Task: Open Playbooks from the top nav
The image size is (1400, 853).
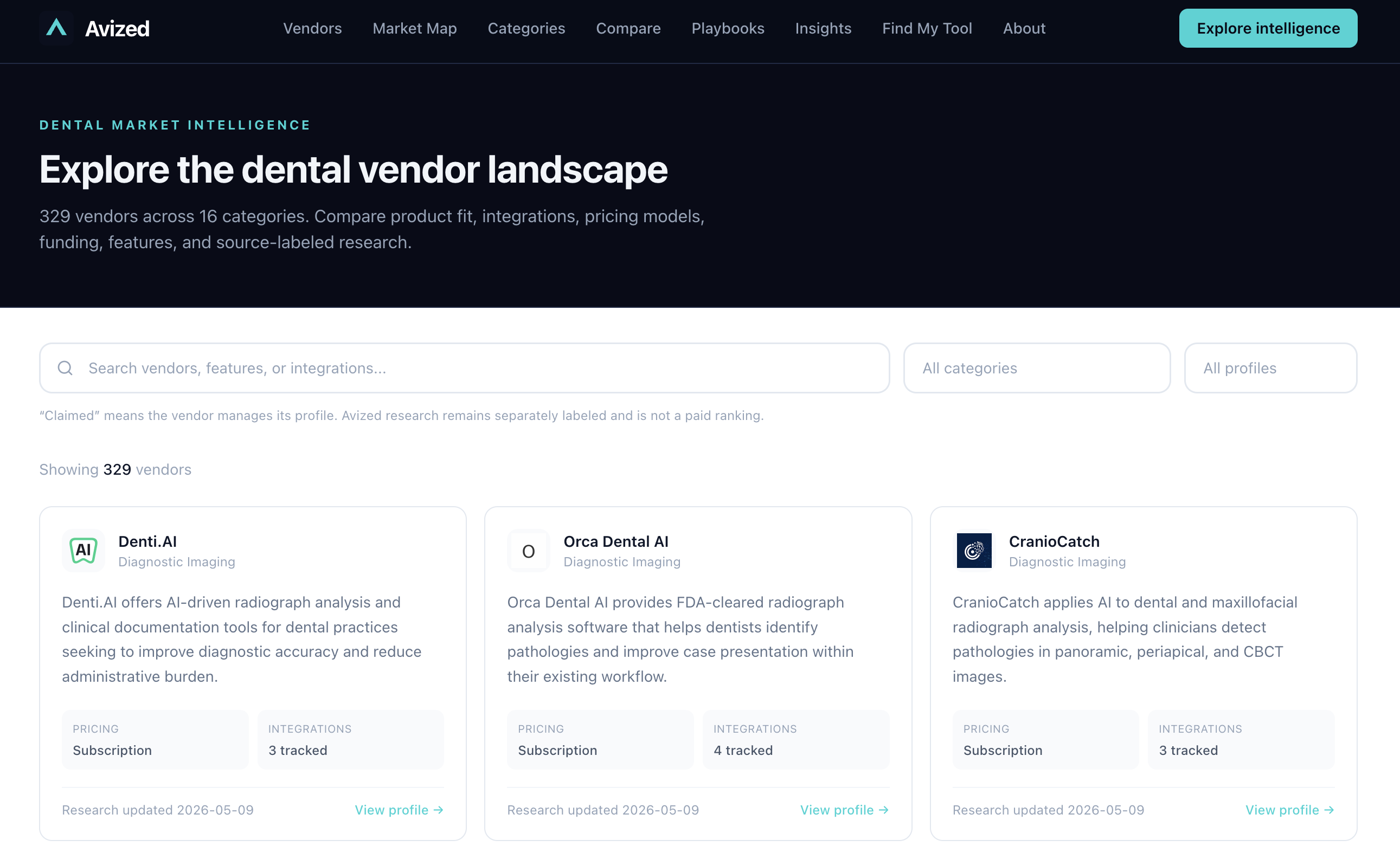Action: click(x=728, y=28)
